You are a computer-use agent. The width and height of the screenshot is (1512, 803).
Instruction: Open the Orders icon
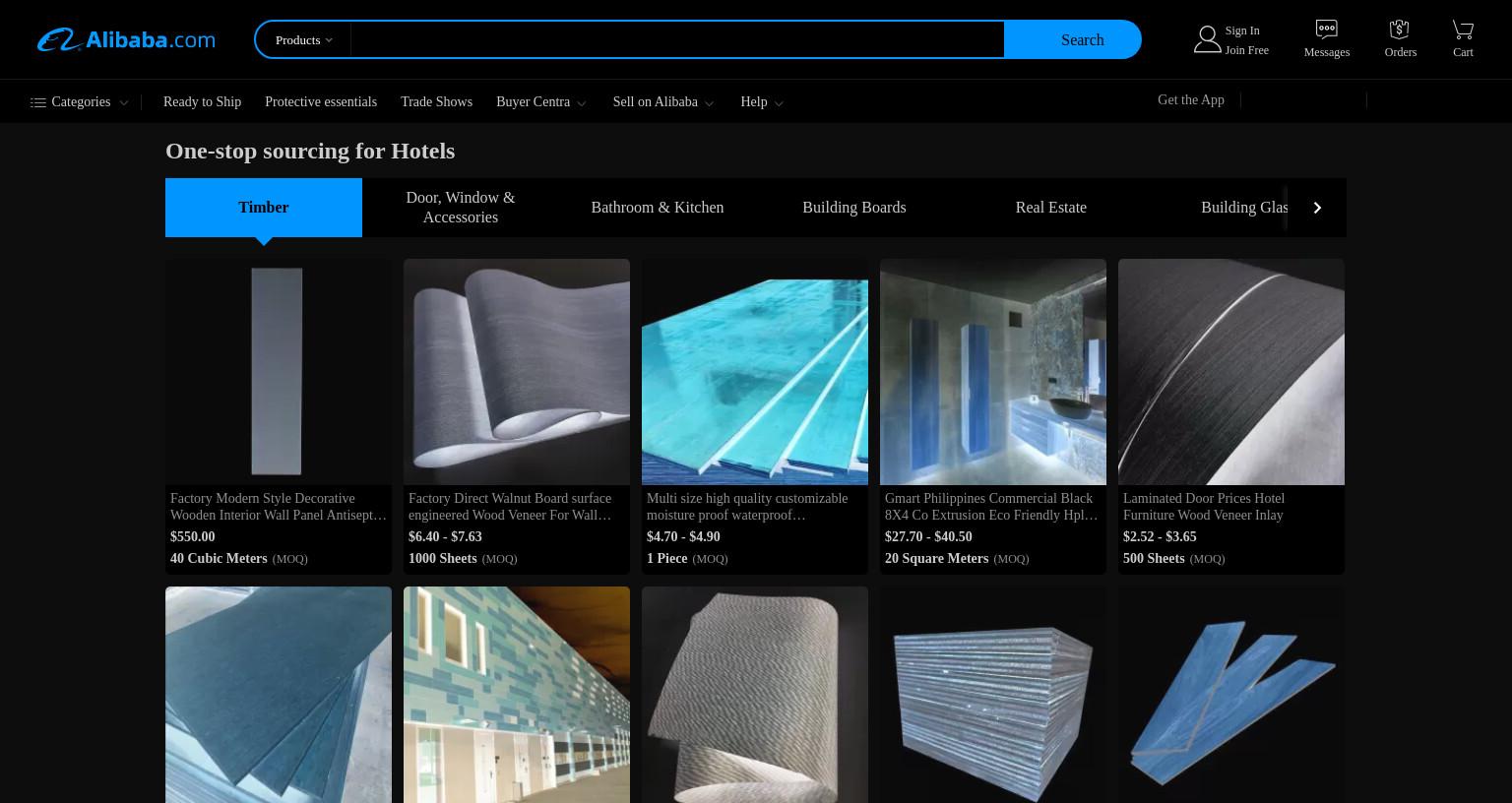point(1400,30)
